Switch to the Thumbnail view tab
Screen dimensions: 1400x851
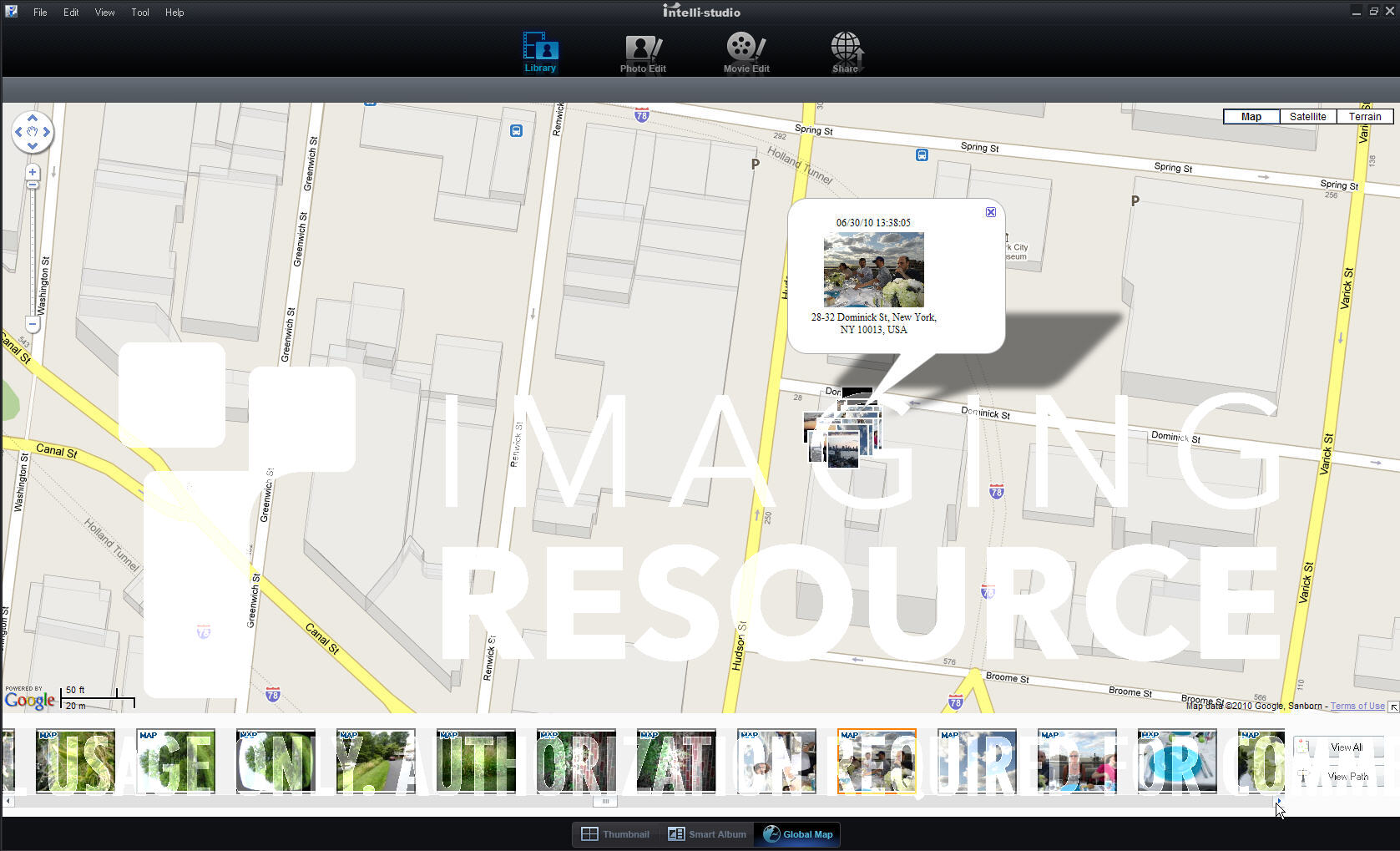(615, 834)
